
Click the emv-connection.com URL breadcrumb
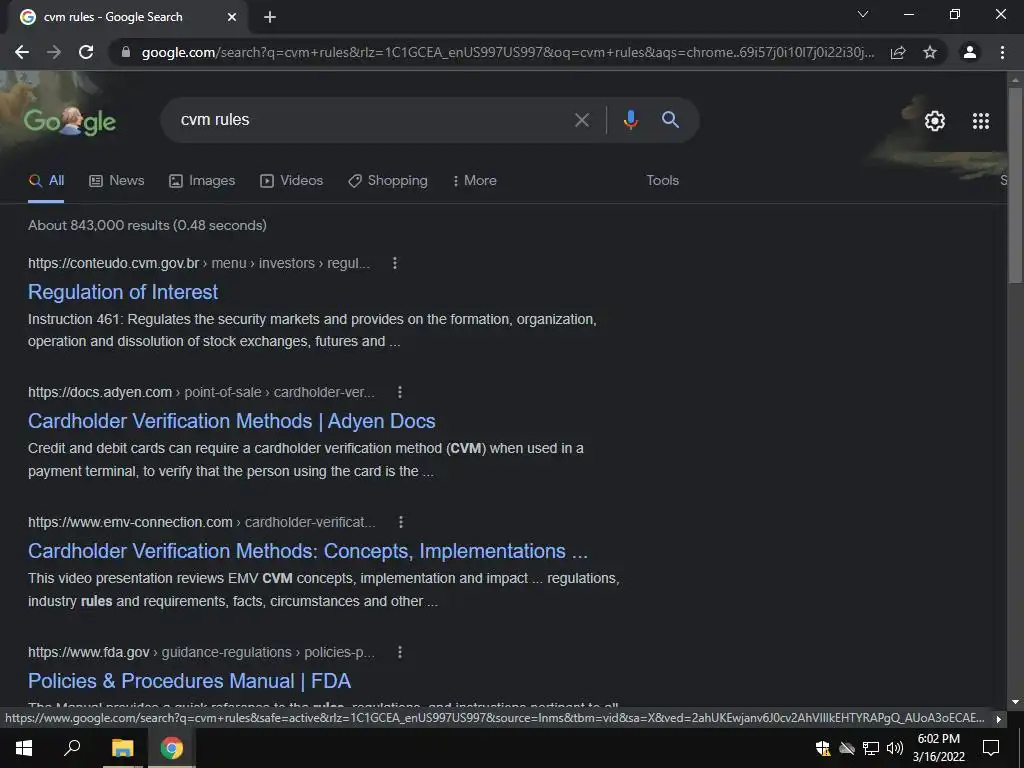pos(201,522)
